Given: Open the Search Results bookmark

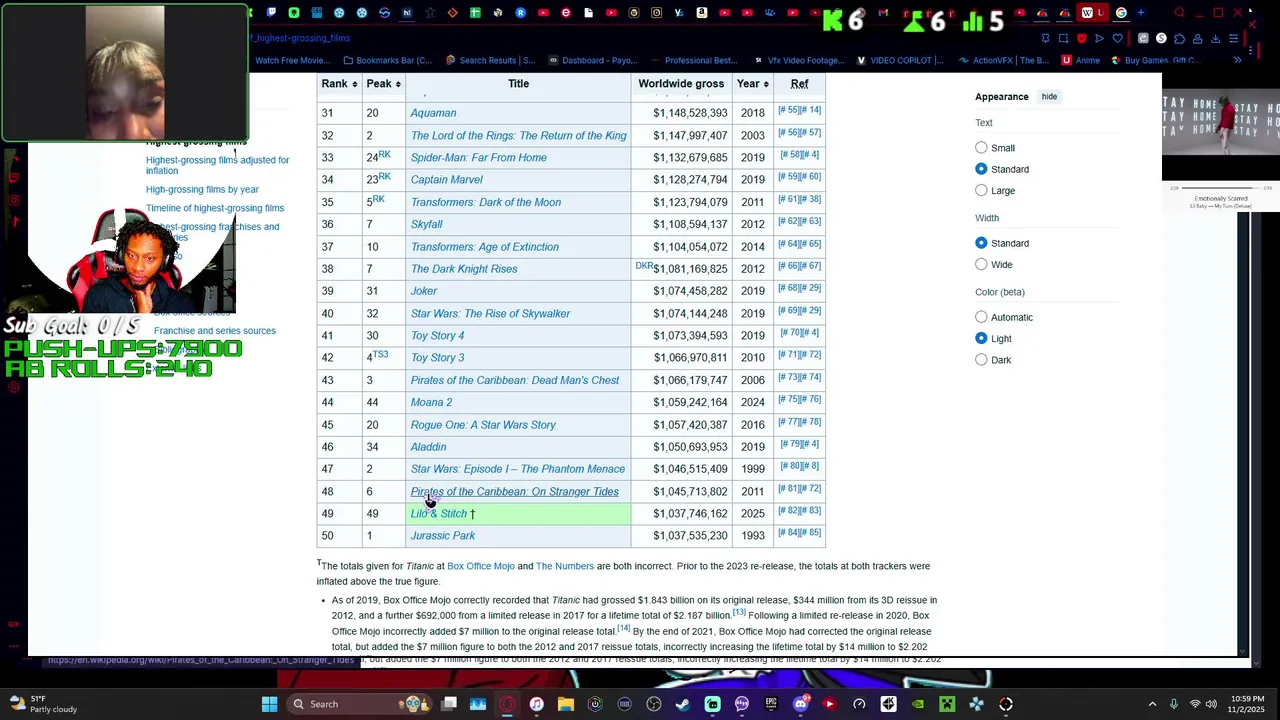Looking at the screenshot, I should tap(490, 60).
